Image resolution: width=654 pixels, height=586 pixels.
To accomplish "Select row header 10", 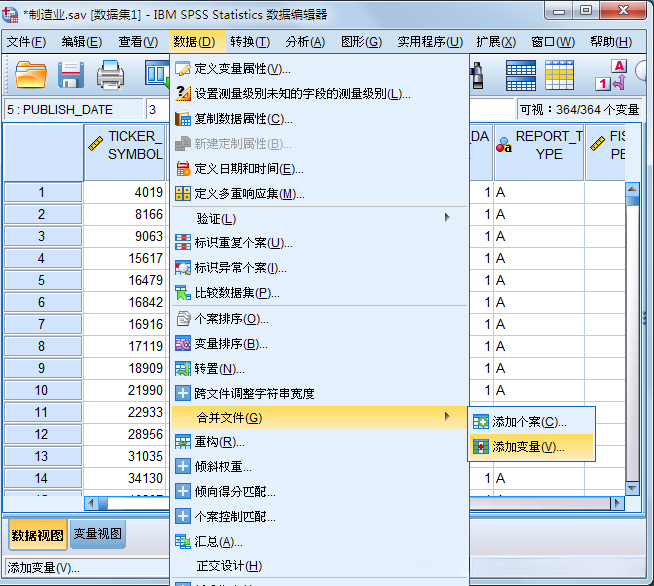I will coord(43,390).
